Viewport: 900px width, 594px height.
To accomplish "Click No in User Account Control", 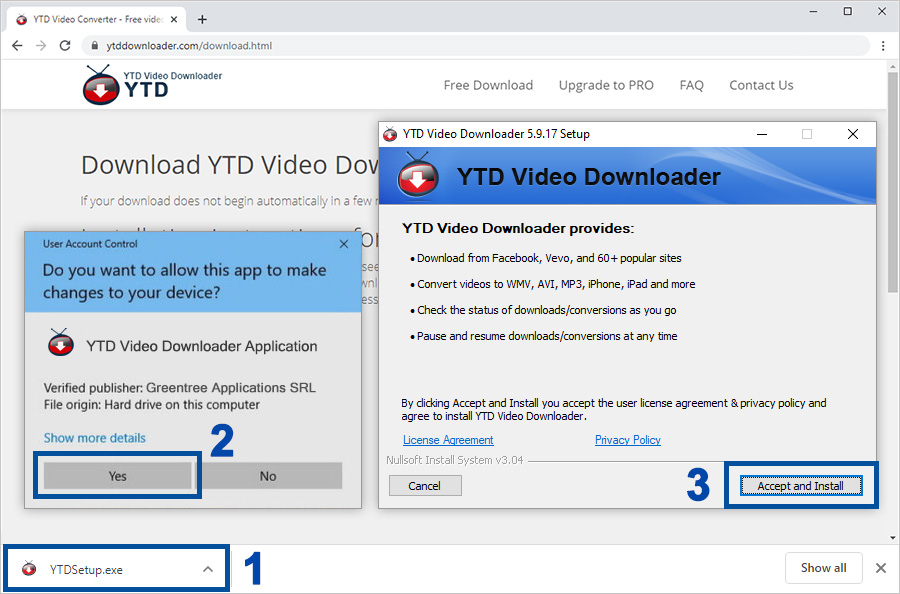I will 268,476.
